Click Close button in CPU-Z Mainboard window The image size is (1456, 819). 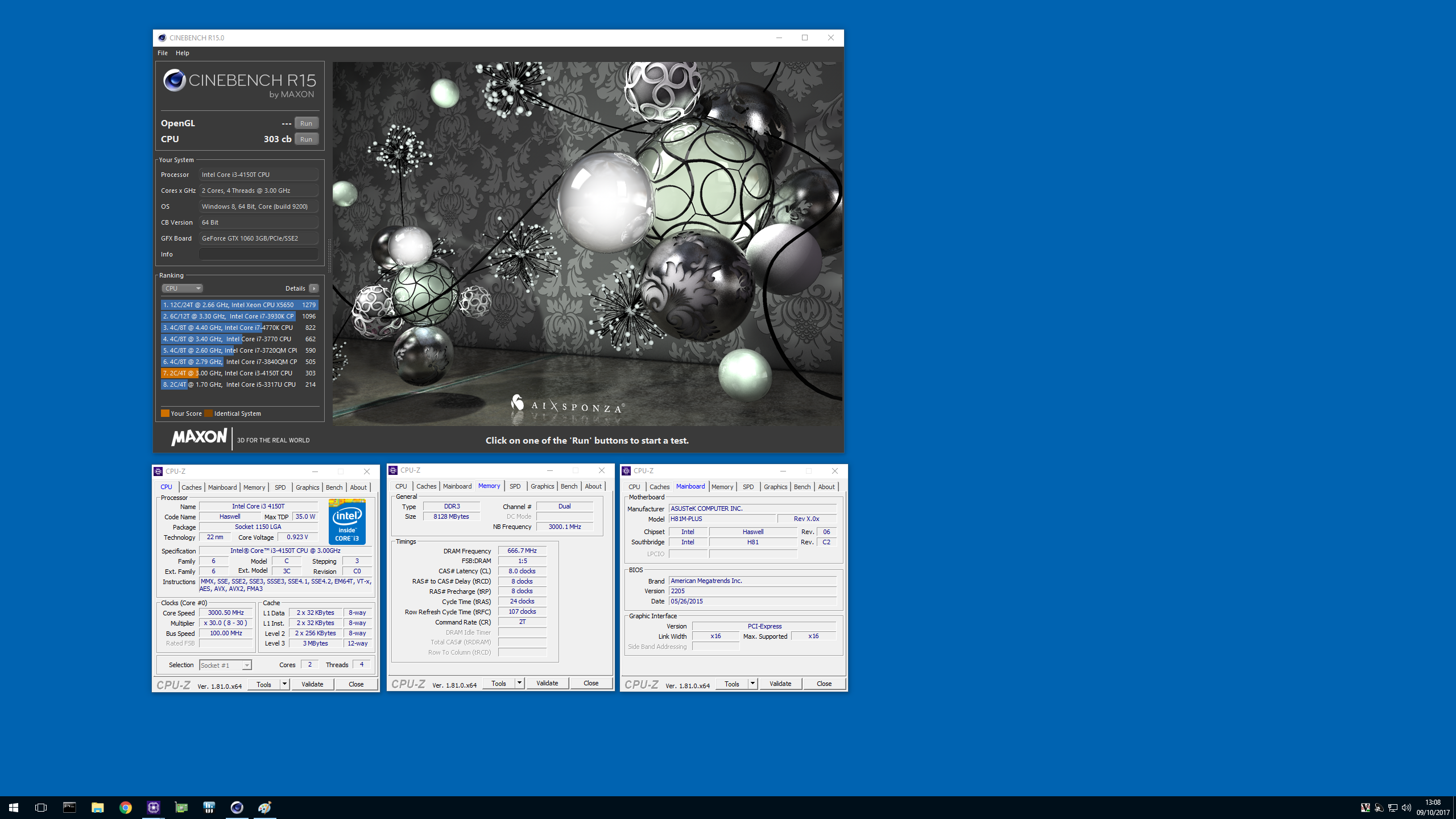click(824, 684)
